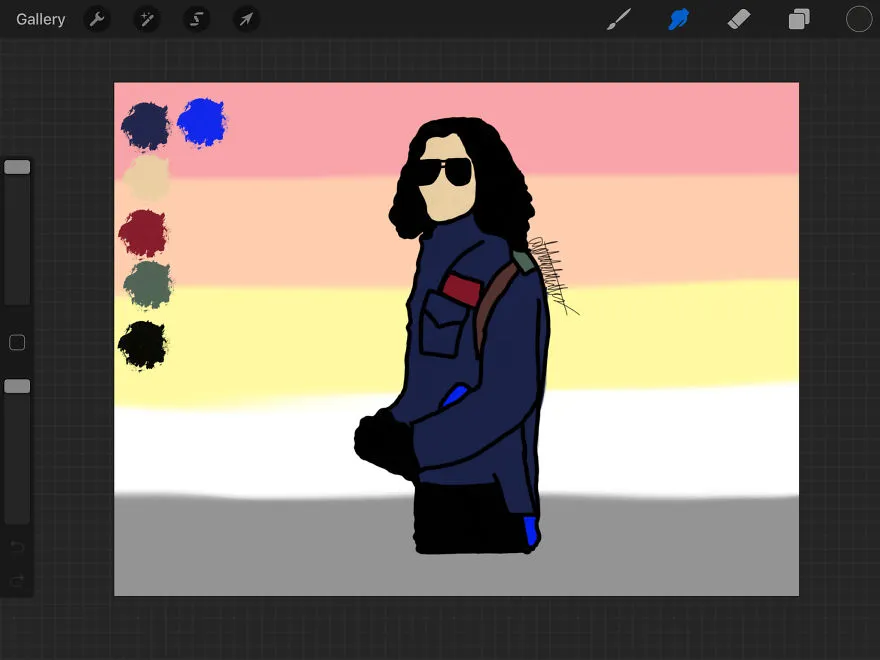
Task: Click the sunglasses on the drawn figure
Action: [444, 171]
